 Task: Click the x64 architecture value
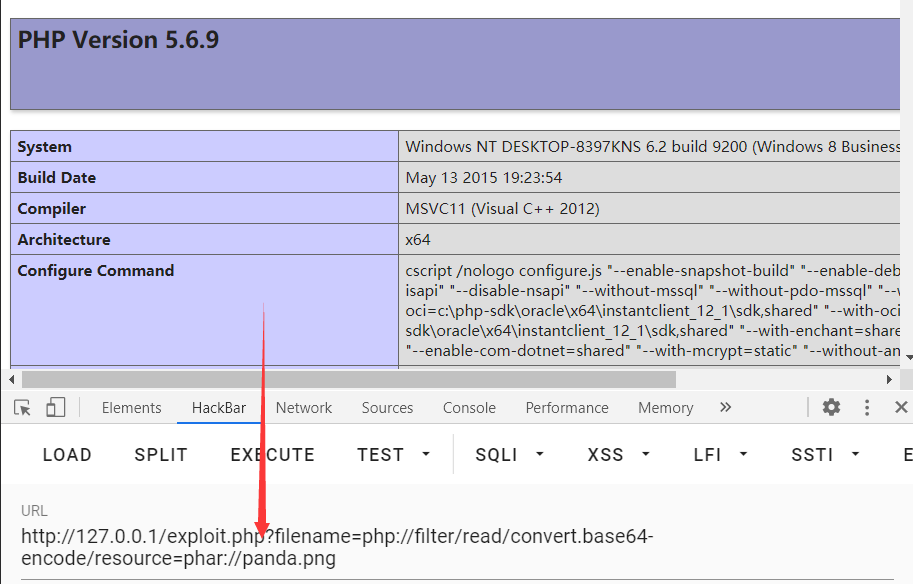click(x=418, y=239)
